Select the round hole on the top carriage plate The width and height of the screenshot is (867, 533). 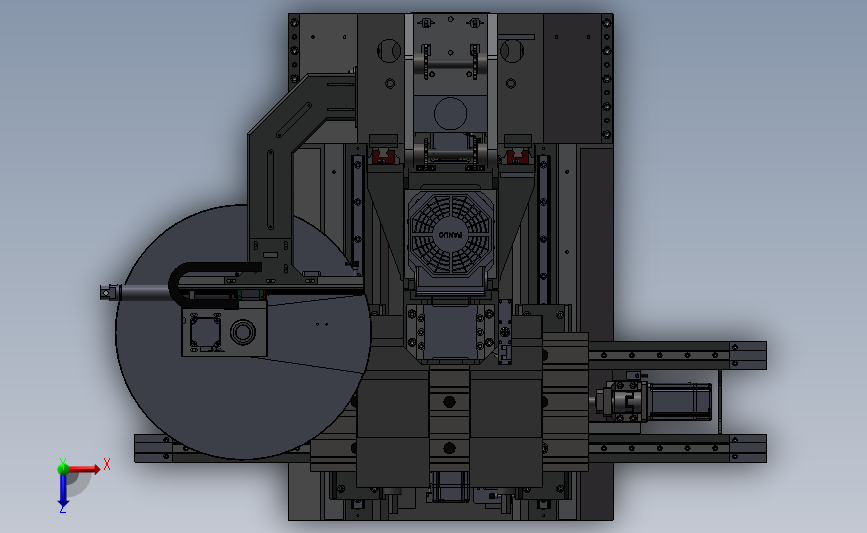point(450,113)
